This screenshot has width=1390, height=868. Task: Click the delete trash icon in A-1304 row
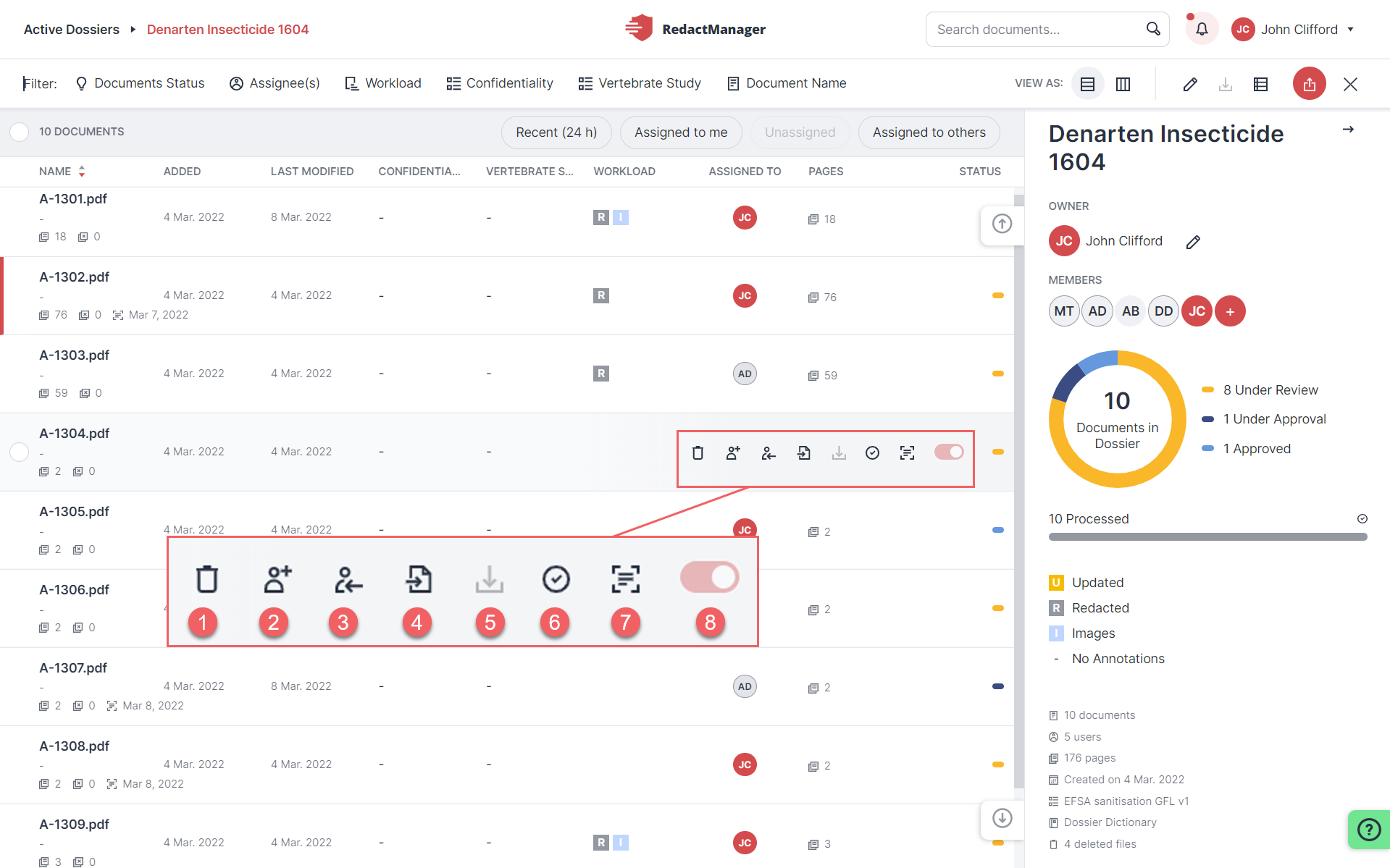pyautogui.click(x=698, y=452)
